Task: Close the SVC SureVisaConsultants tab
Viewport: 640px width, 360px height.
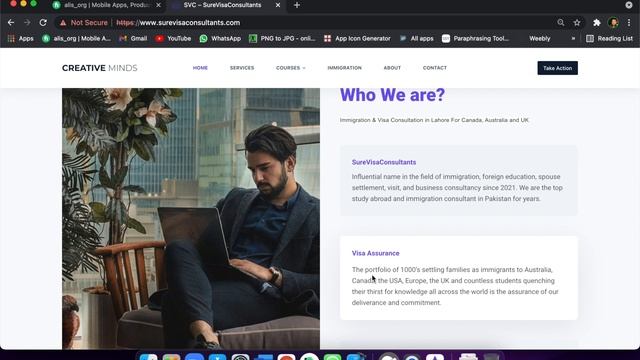Action: pos(278,5)
